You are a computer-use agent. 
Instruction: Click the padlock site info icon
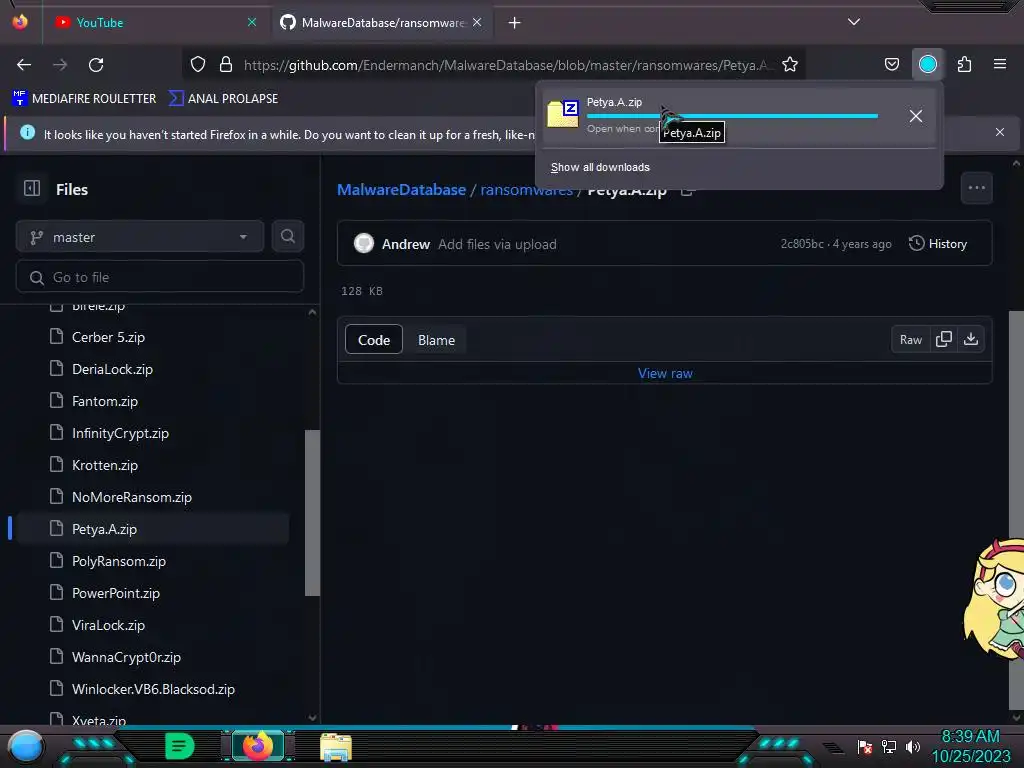tap(226, 64)
